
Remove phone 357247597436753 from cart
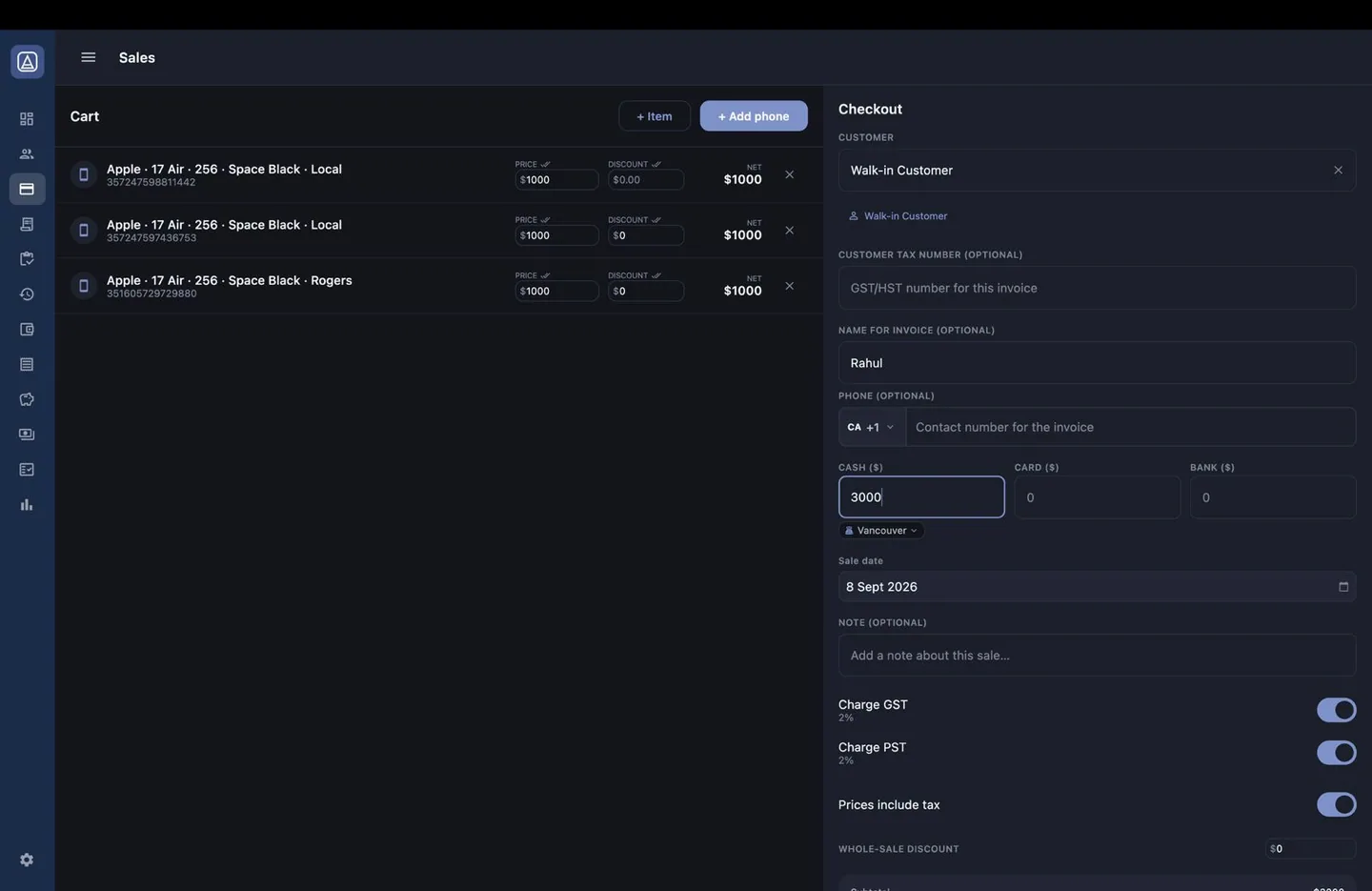coord(789,231)
